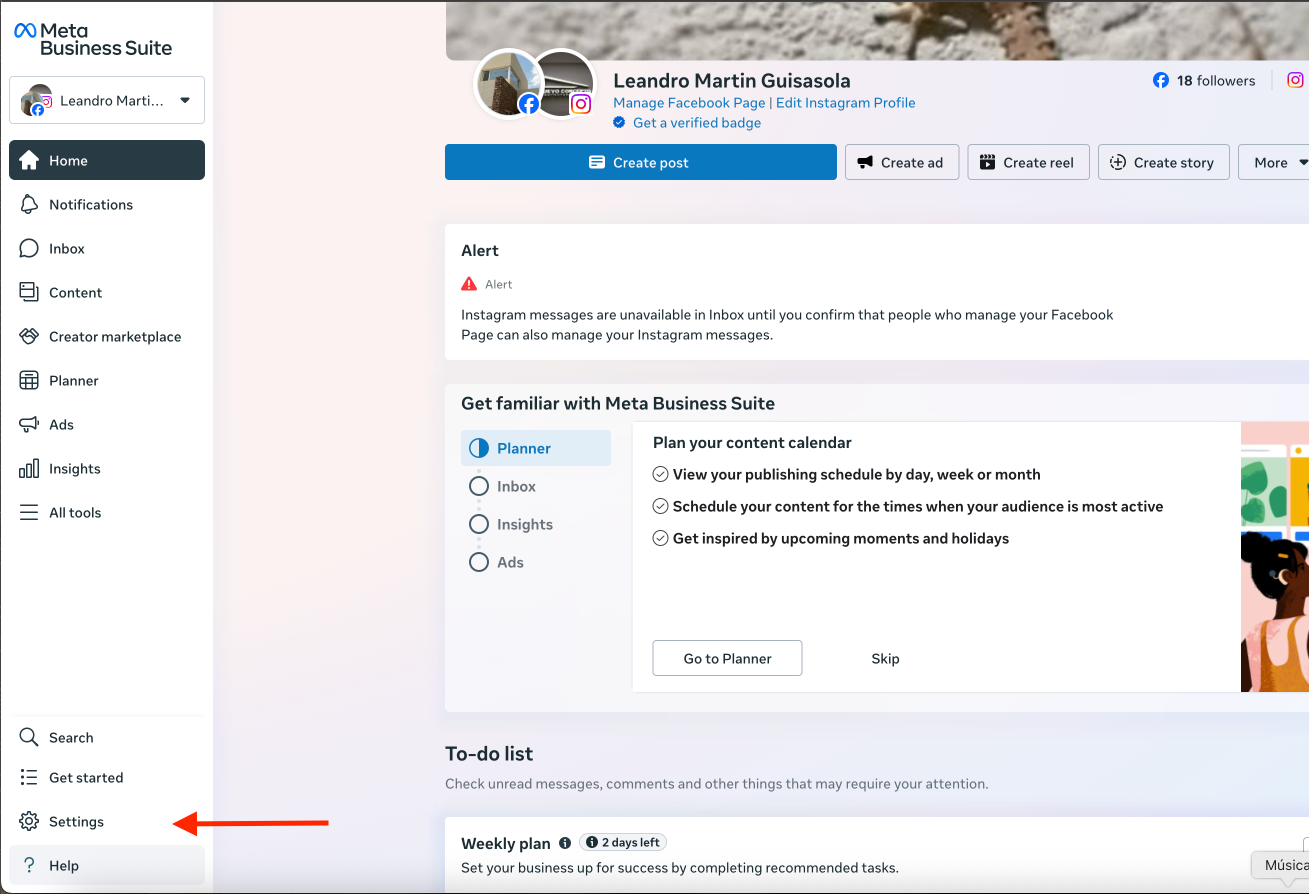
Task: Click the Create post button
Action: pyautogui.click(x=641, y=162)
